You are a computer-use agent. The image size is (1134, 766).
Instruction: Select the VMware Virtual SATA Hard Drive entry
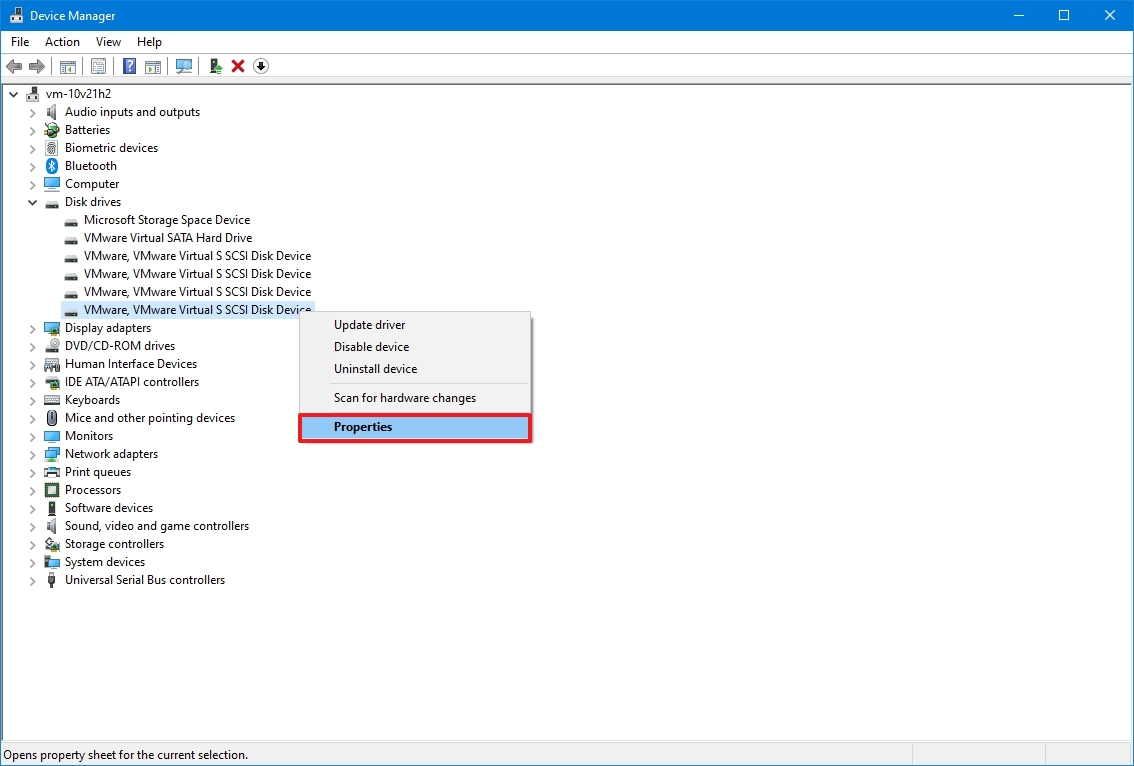[168, 237]
